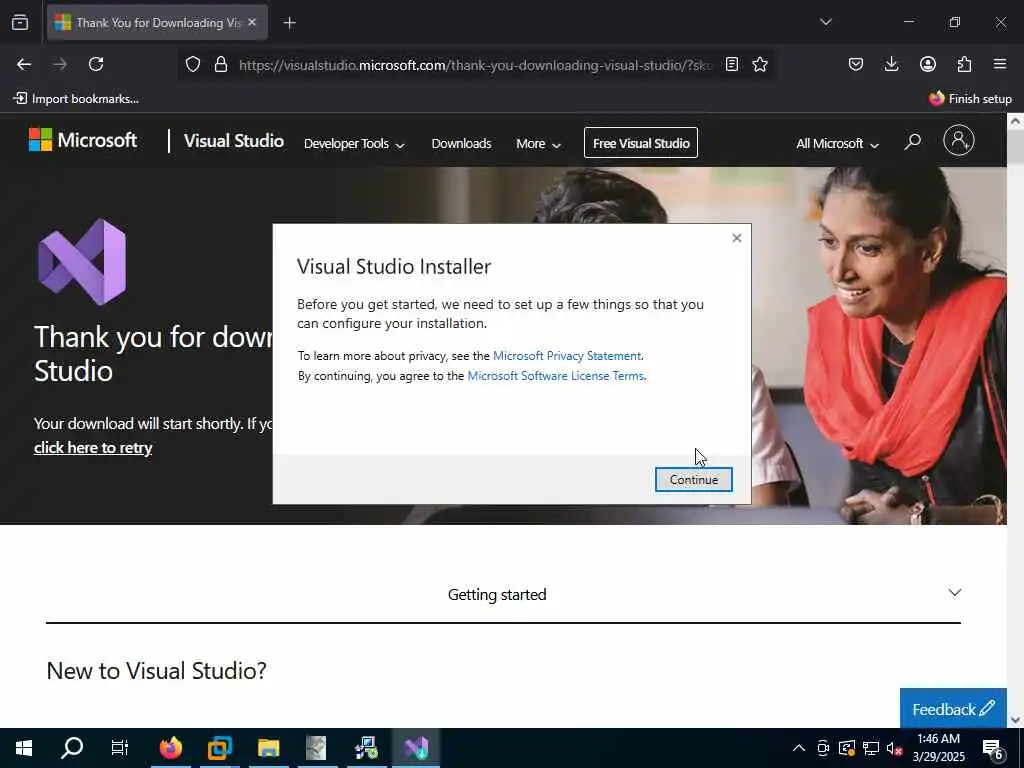Open the extensions puzzle icon
The width and height of the screenshot is (1024, 768).
pyautogui.click(x=964, y=64)
